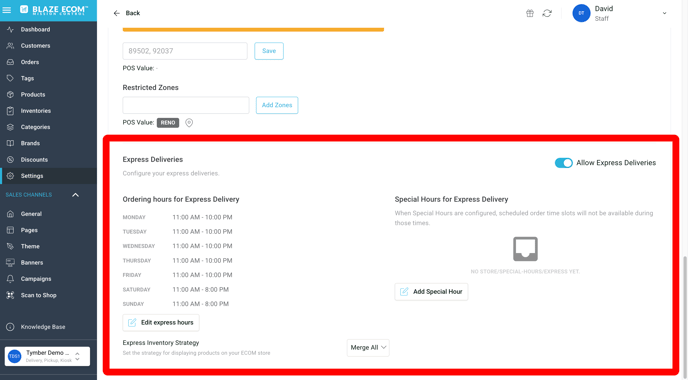Screen dimensions: 688x380
Task: Go to Customers in the sidebar
Action: tap(35, 46)
